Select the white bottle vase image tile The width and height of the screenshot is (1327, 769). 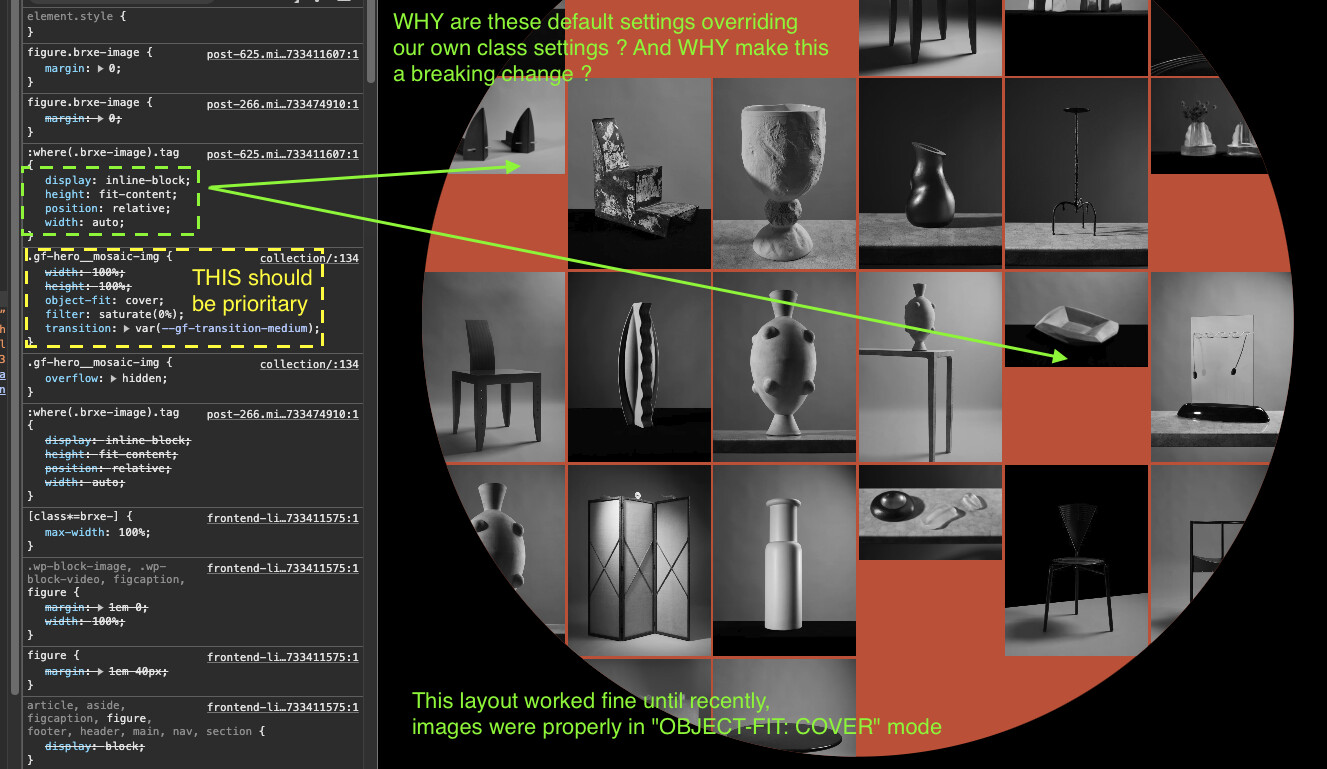point(784,560)
